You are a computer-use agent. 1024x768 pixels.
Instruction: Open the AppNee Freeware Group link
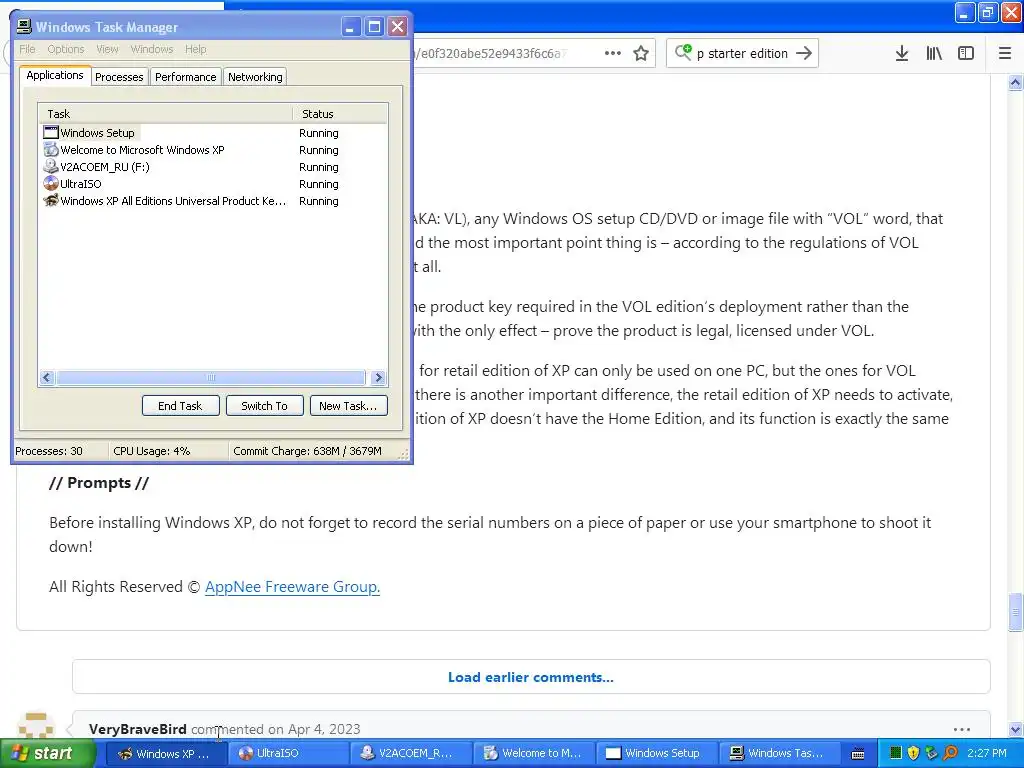point(292,586)
